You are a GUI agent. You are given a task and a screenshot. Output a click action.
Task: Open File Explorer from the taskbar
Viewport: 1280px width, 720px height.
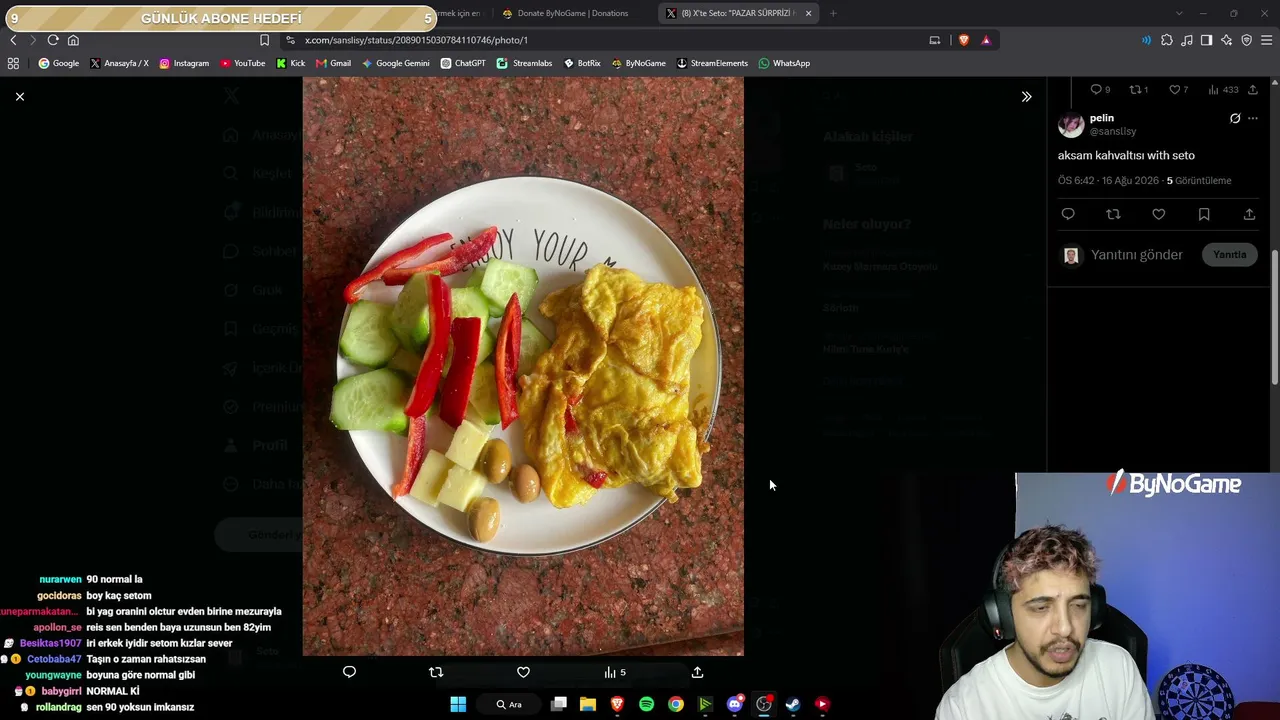pyautogui.click(x=588, y=704)
